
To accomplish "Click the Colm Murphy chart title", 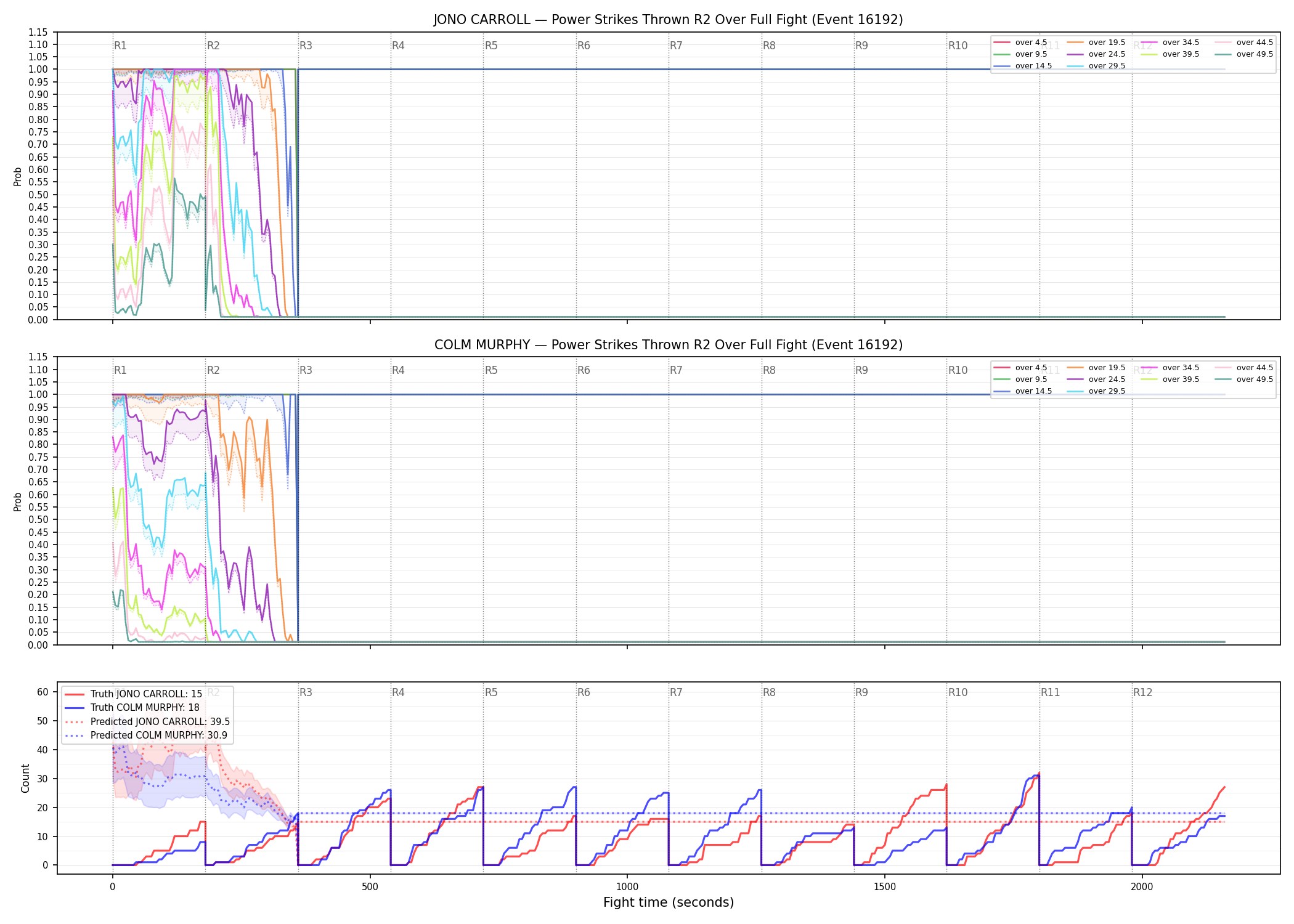I will (x=669, y=345).
